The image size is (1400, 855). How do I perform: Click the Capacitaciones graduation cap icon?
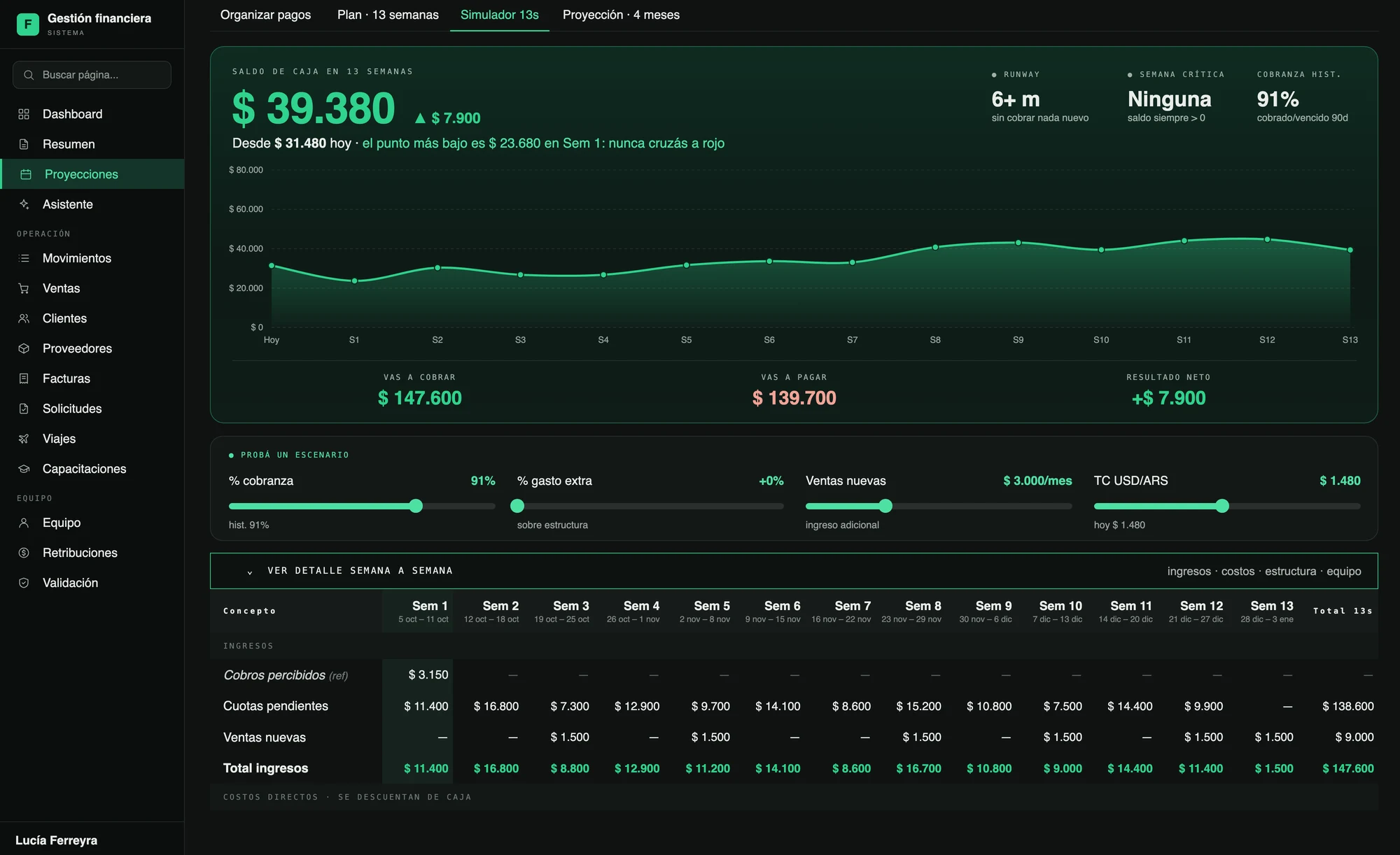click(24, 469)
